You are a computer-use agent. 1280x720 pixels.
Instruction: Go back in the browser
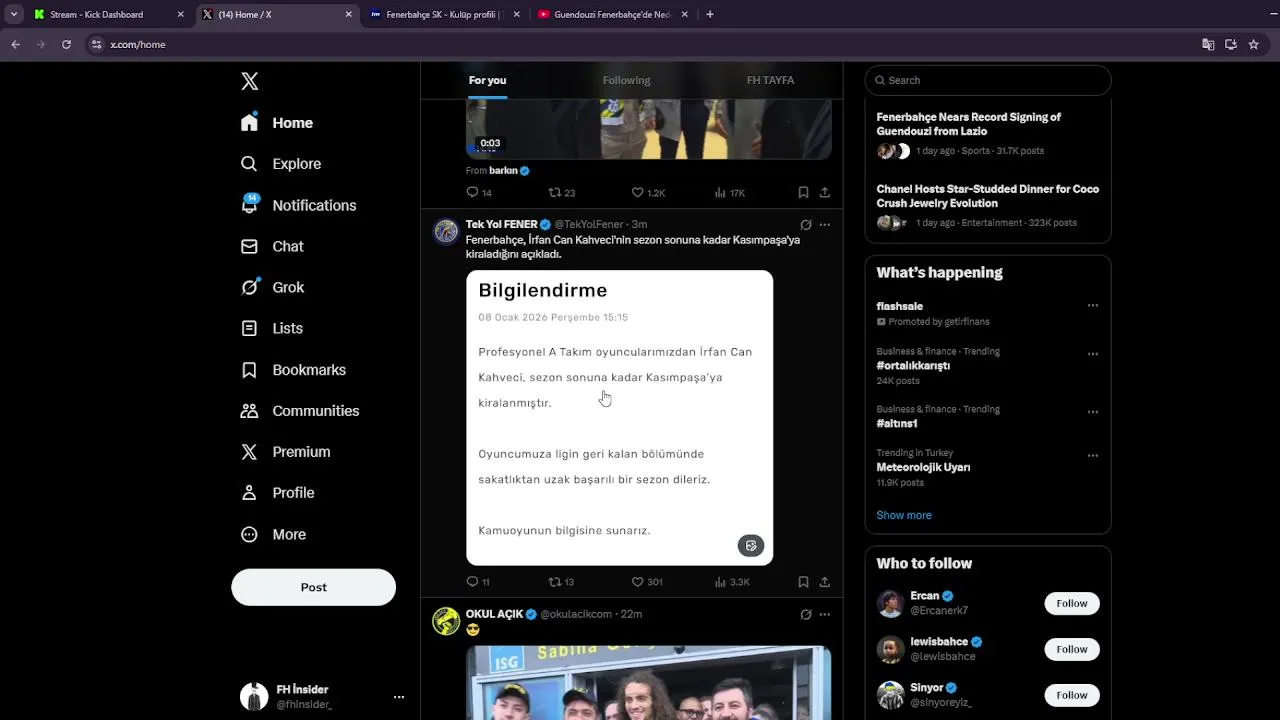[16, 45]
